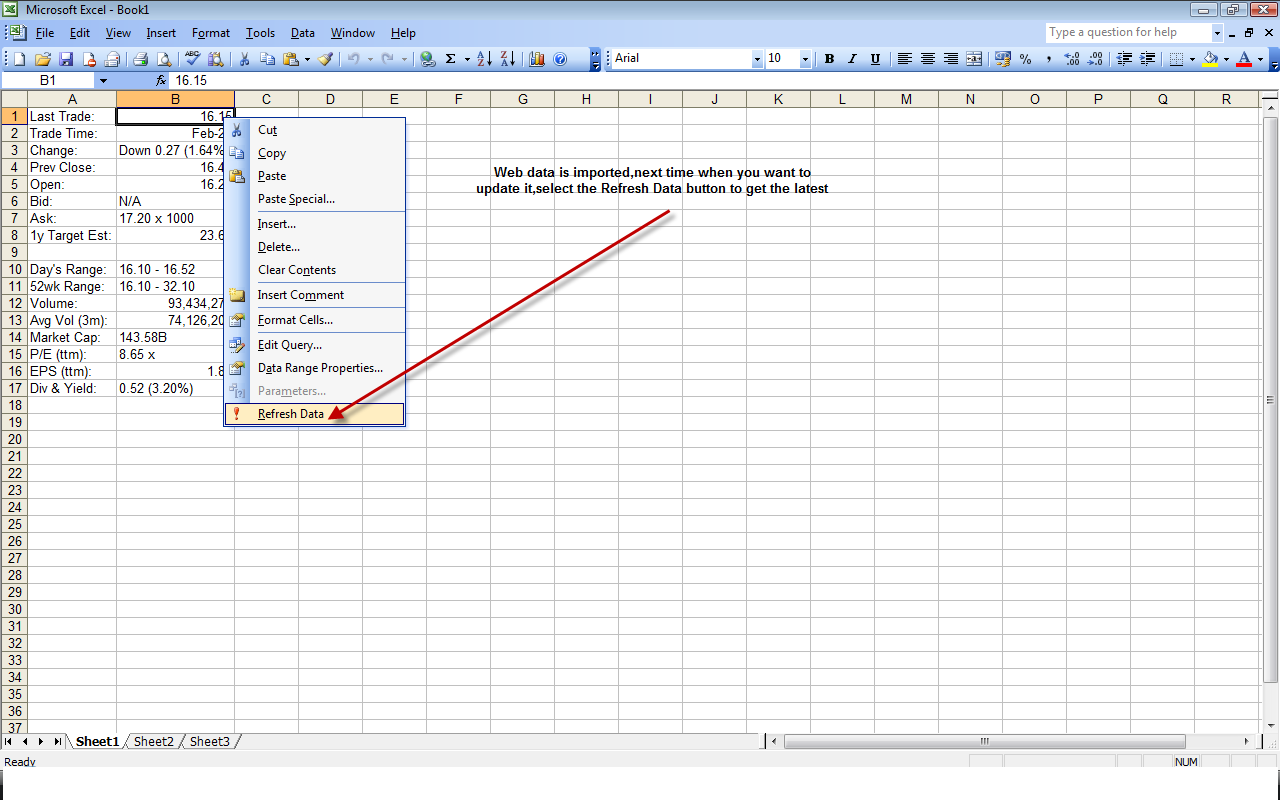Select Format Cells from the context menu
Image resolution: width=1280 pixels, height=800 pixels.
pos(315,320)
